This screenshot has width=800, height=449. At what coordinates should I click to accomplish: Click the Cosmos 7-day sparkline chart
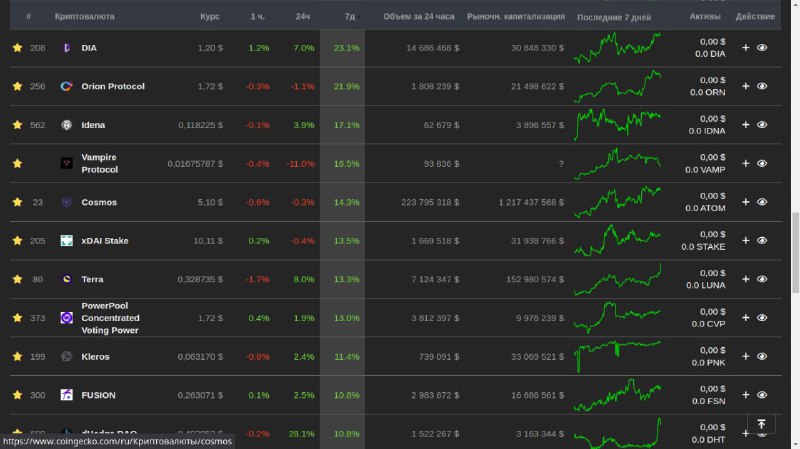tap(617, 202)
